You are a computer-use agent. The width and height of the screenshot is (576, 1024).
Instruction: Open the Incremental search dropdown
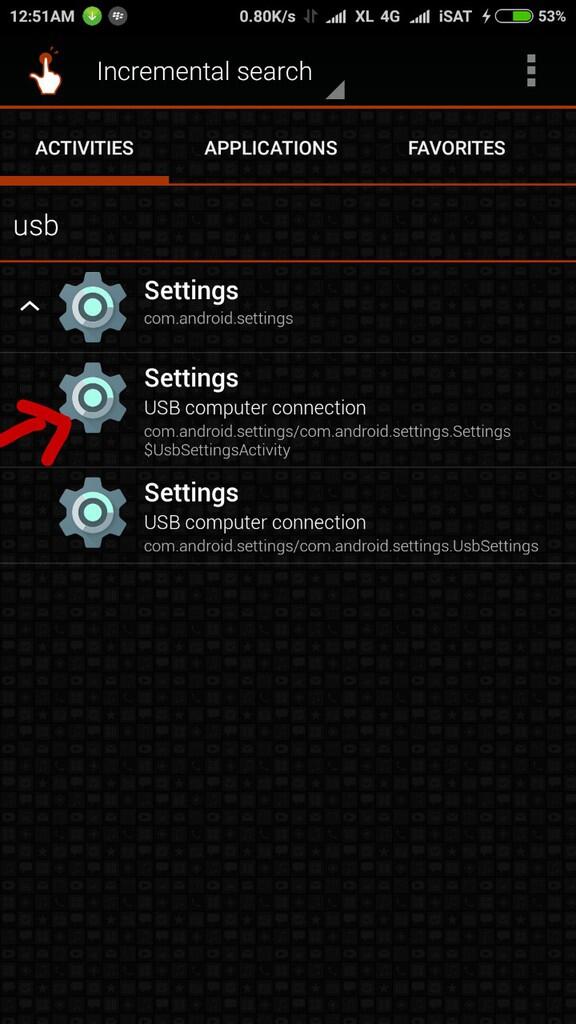point(220,73)
